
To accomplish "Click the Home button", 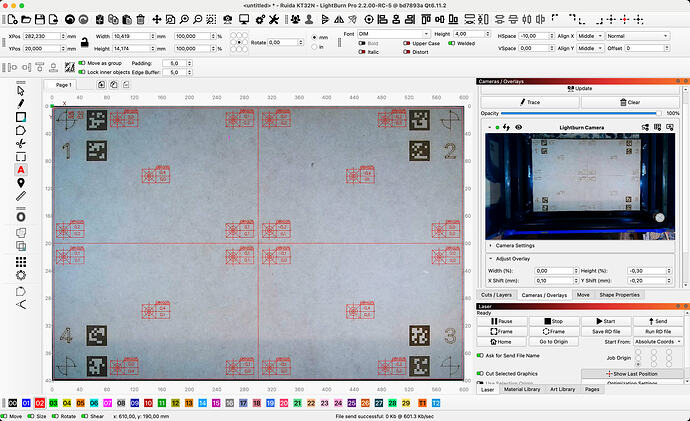I will click(501, 342).
